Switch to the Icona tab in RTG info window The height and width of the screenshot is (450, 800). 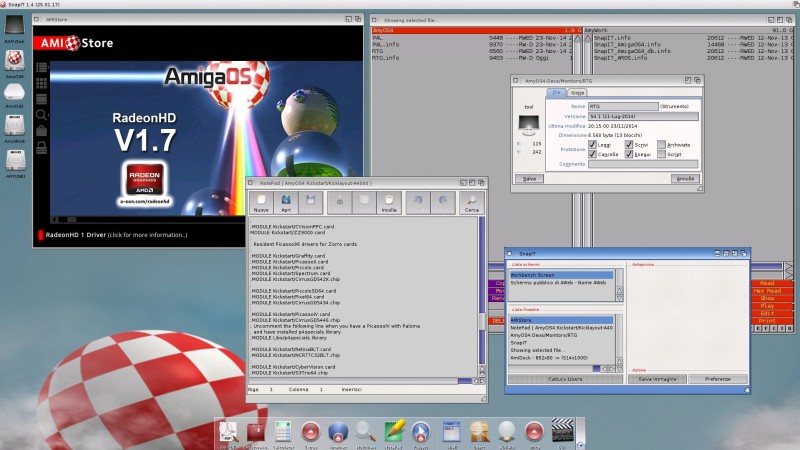(x=577, y=93)
